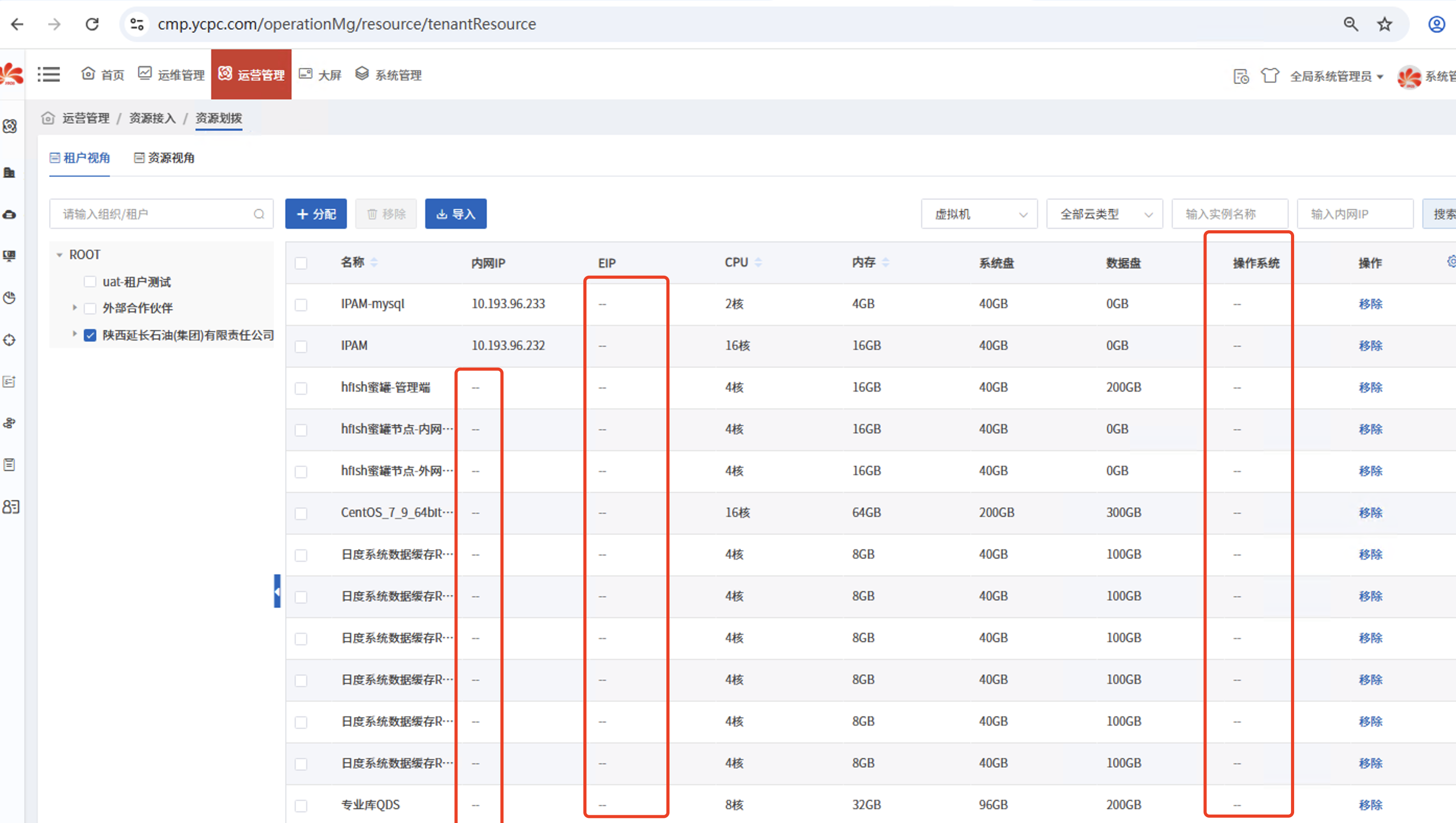The width and height of the screenshot is (1456, 823).
Task: Toggle the select-all checkbox in table header
Action: click(x=301, y=263)
